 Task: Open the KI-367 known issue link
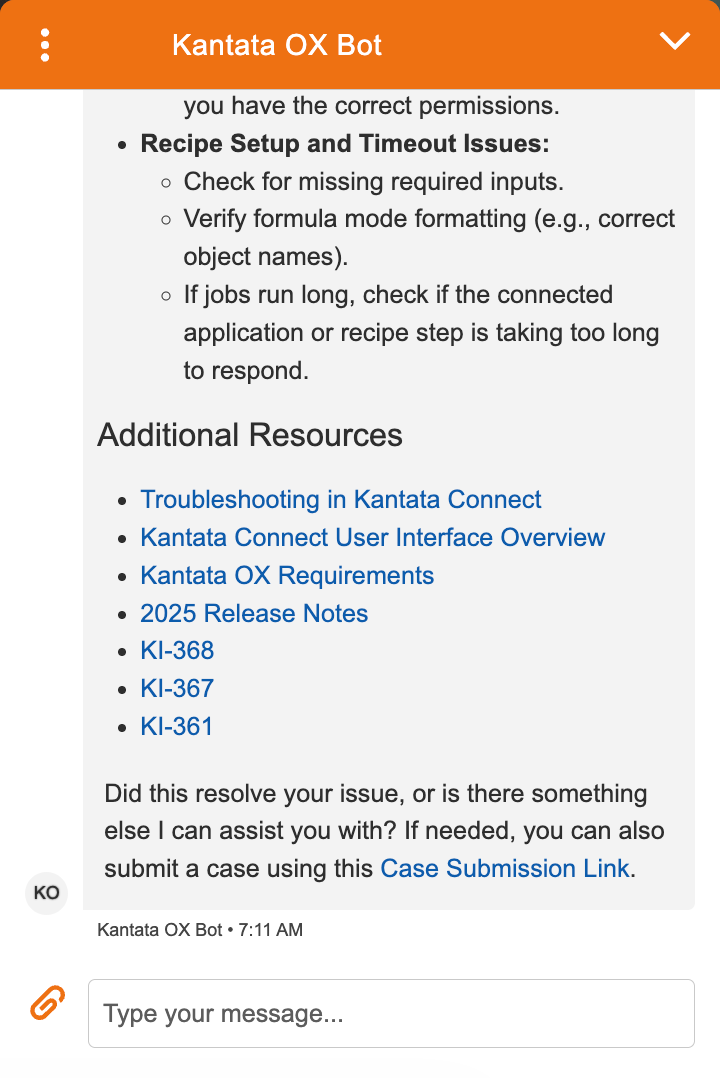click(x=177, y=688)
